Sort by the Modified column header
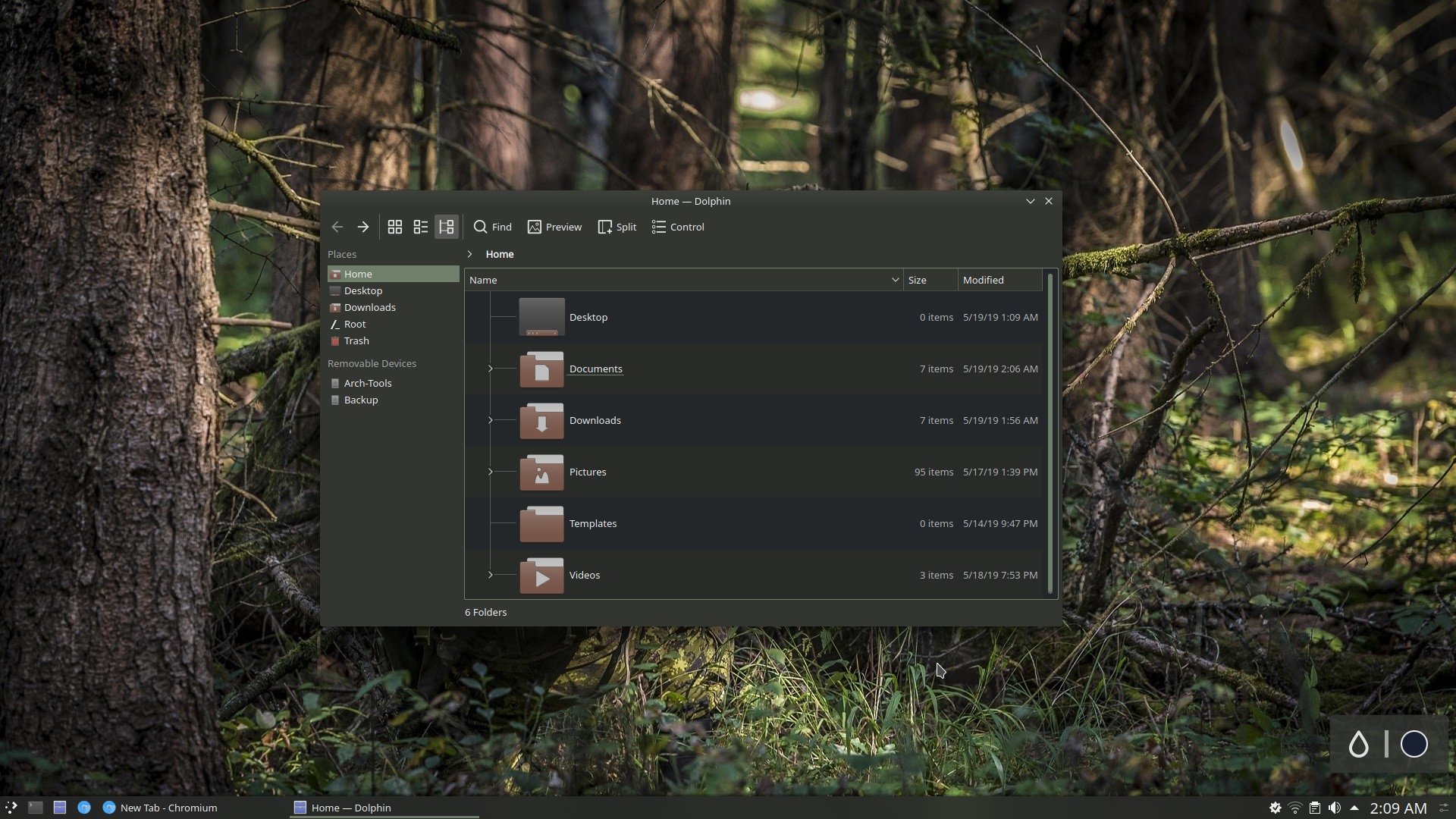1456x819 pixels. 1000,280
